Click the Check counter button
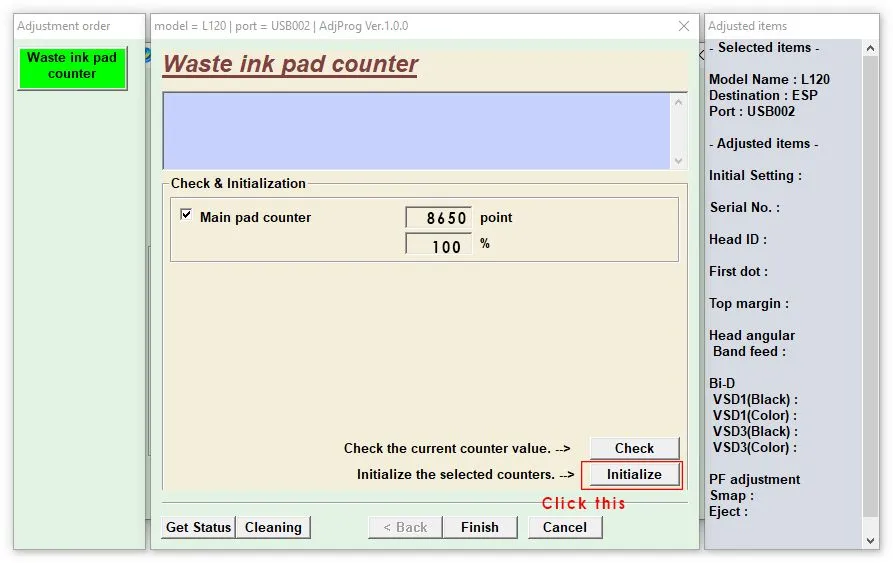893x563 pixels. 634,448
